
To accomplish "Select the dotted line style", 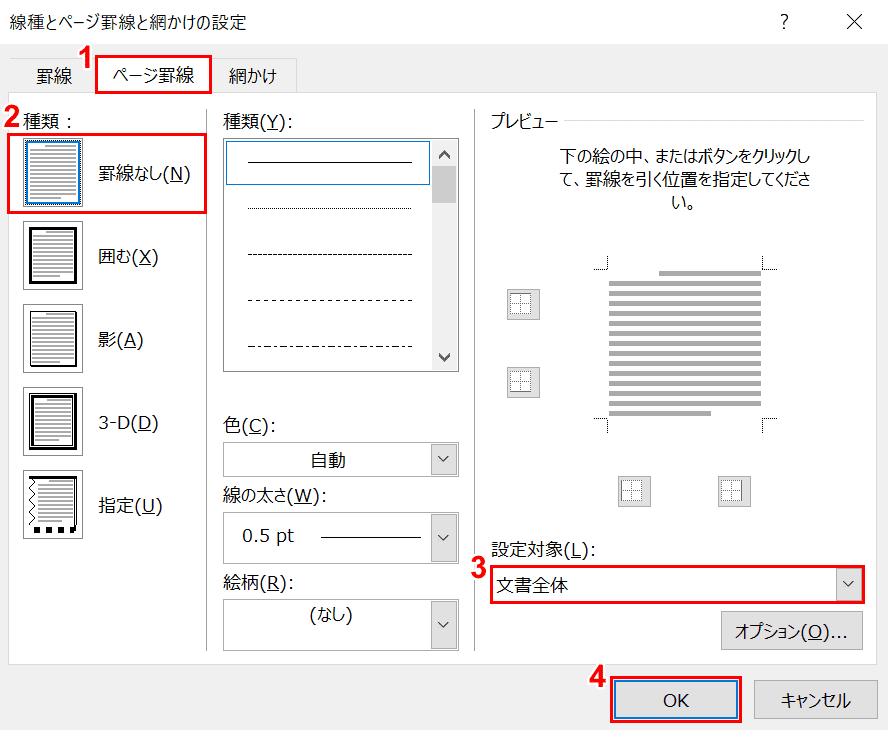I will point(328,208).
